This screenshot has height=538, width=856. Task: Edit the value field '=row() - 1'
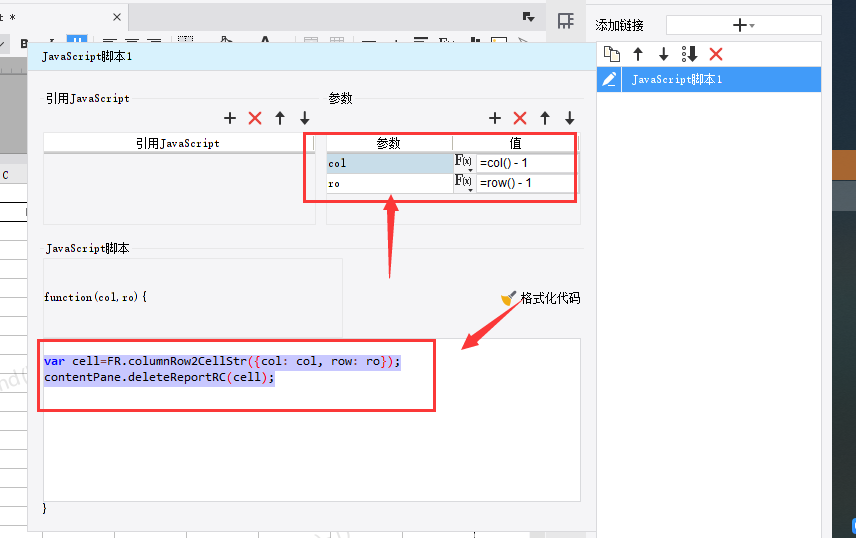click(x=525, y=182)
